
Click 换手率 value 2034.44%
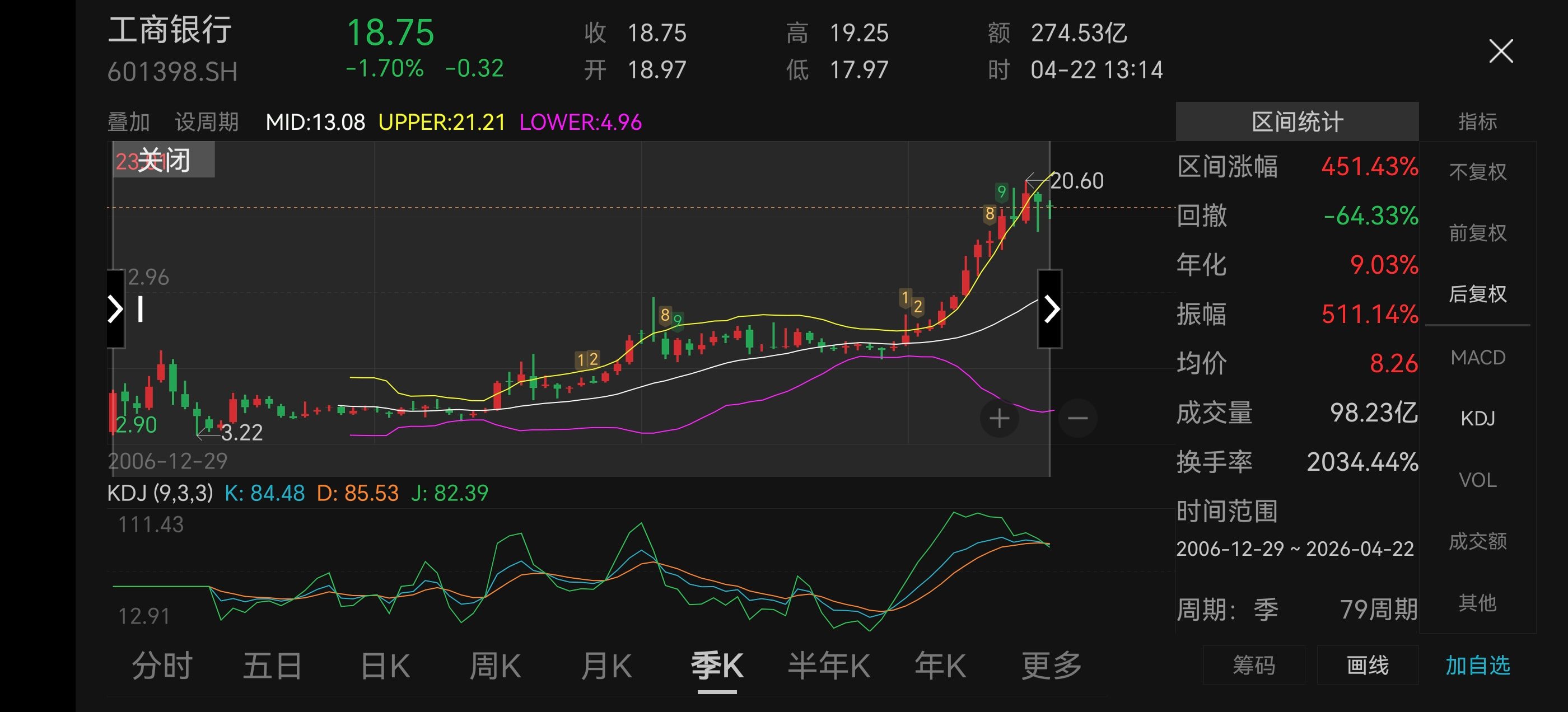(x=1362, y=462)
